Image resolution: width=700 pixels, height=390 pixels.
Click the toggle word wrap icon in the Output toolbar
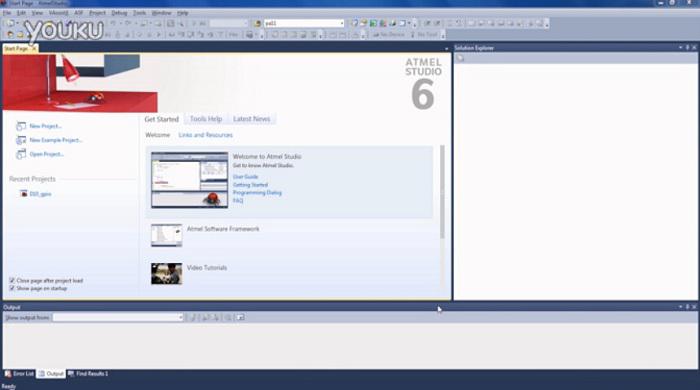[x=240, y=317]
